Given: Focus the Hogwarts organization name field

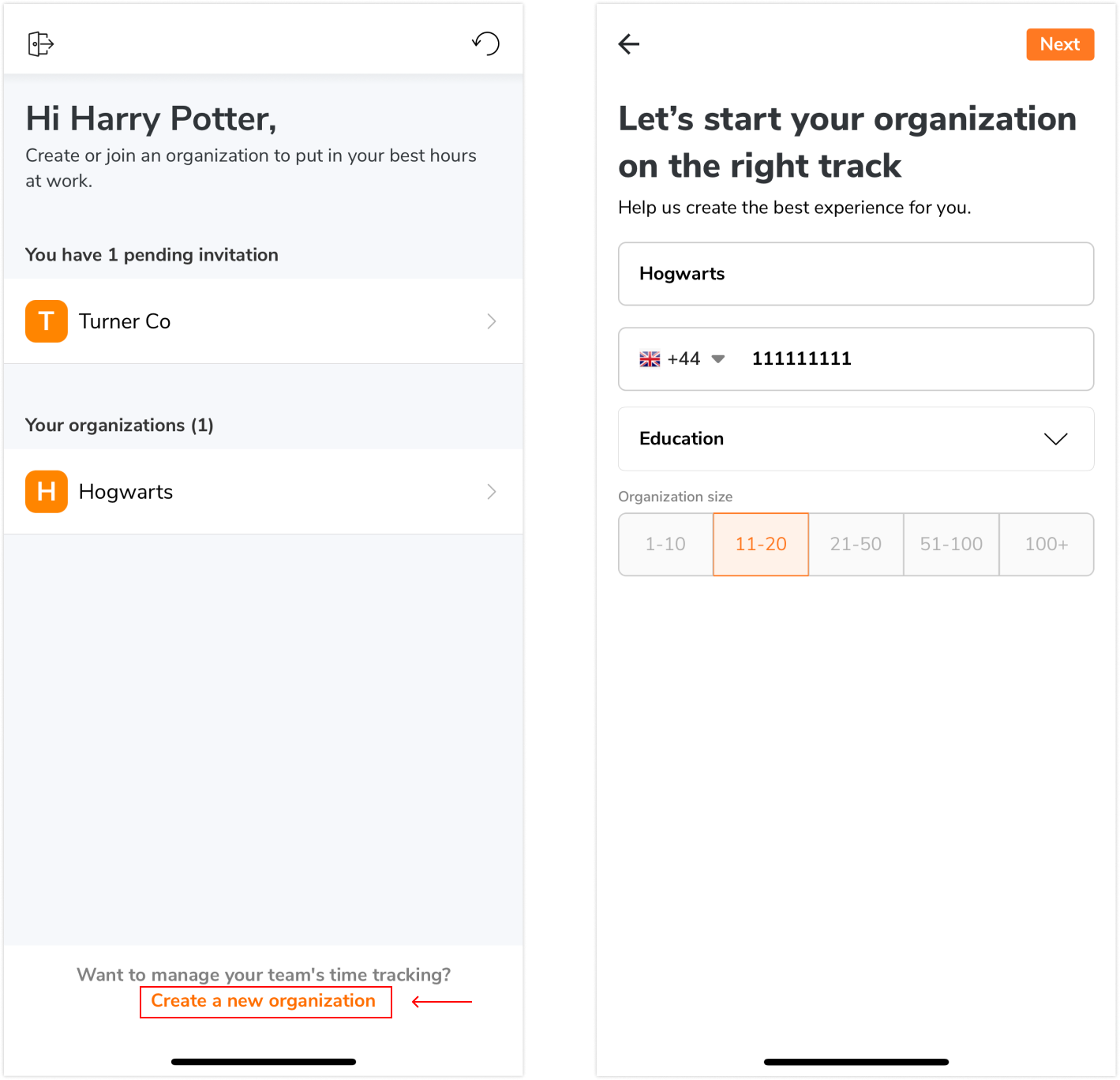Looking at the screenshot, I should tap(856, 274).
